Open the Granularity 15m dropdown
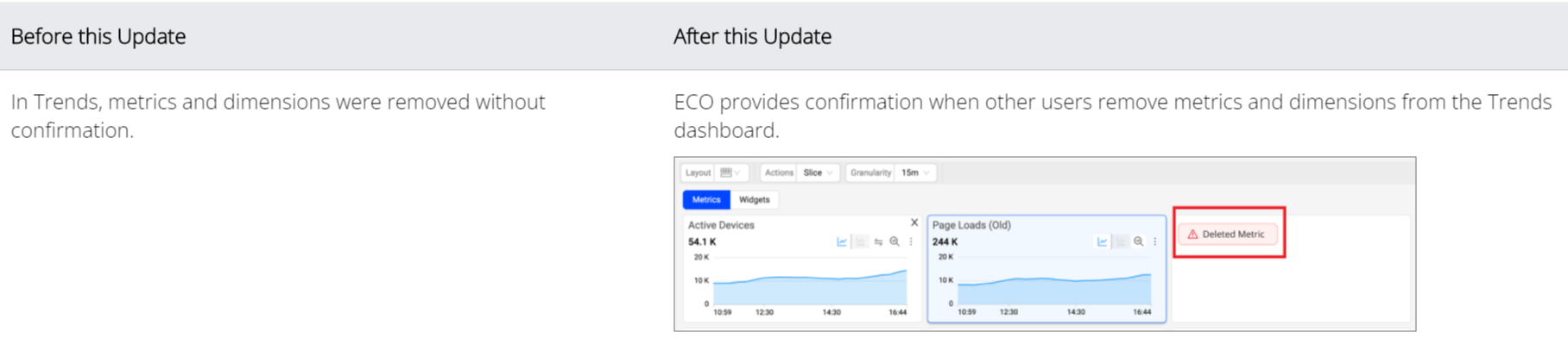The width and height of the screenshot is (1568, 345). pos(915,172)
